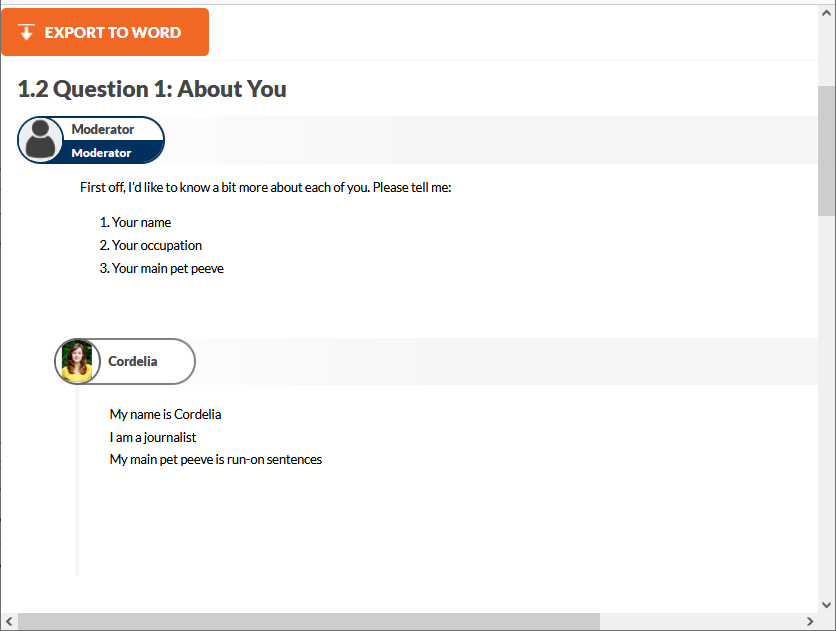Click the Moderator avatar silhouette icon
This screenshot has width=836, height=631.
41,140
